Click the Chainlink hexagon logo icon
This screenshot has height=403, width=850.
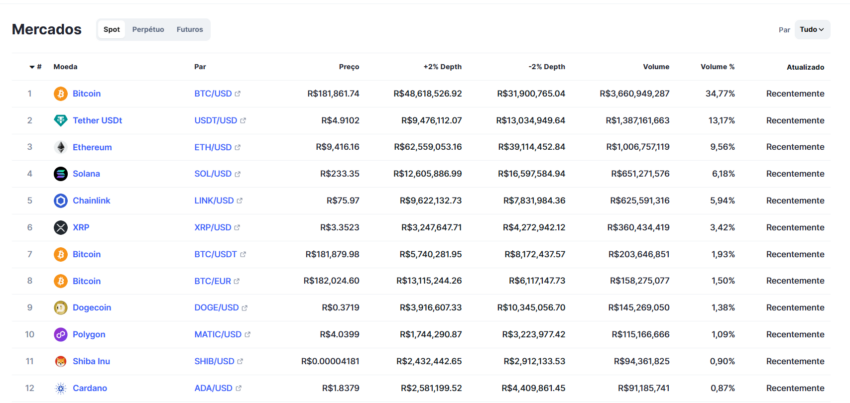click(x=61, y=201)
